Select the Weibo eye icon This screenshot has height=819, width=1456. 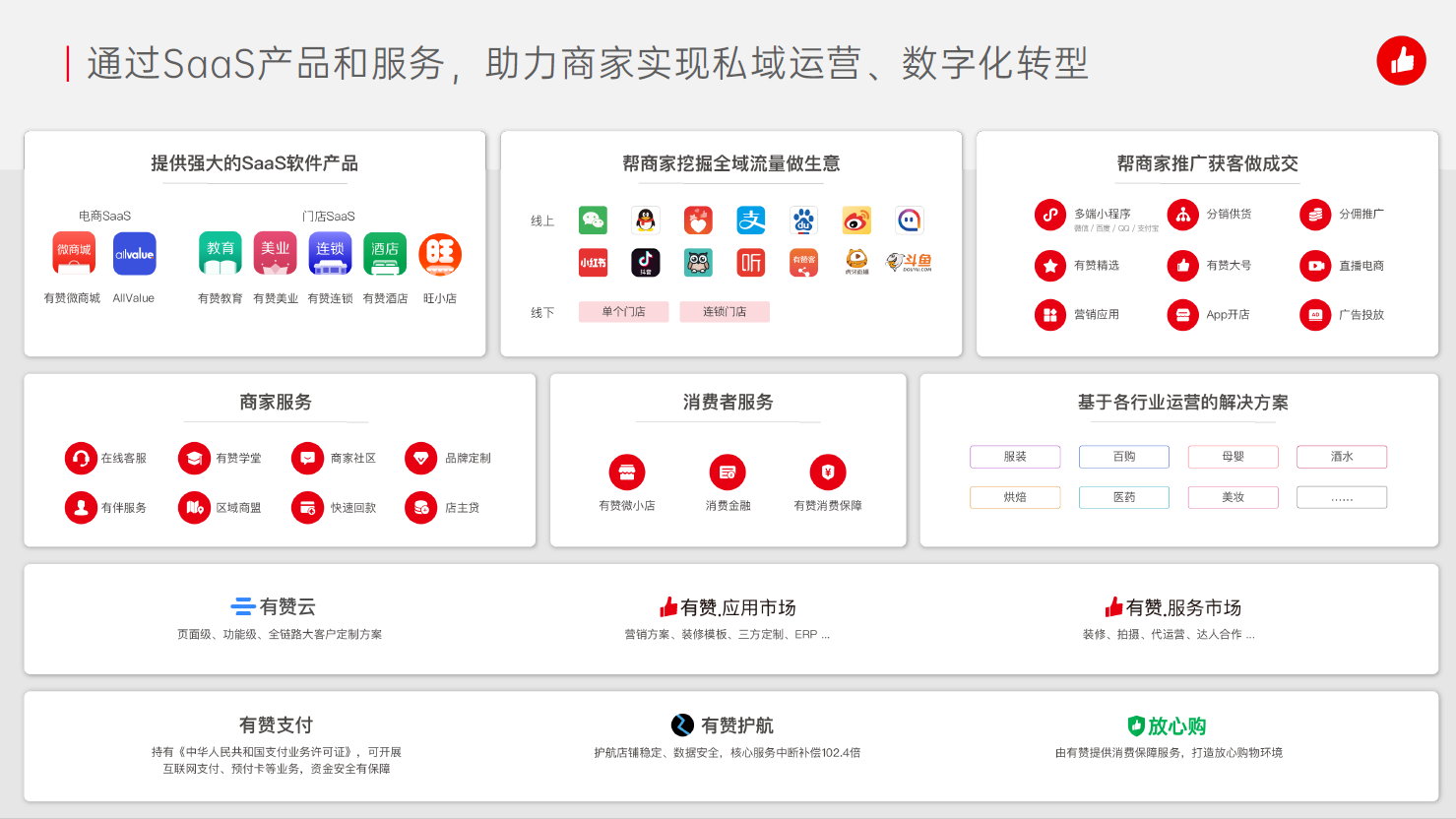click(x=856, y=220)
